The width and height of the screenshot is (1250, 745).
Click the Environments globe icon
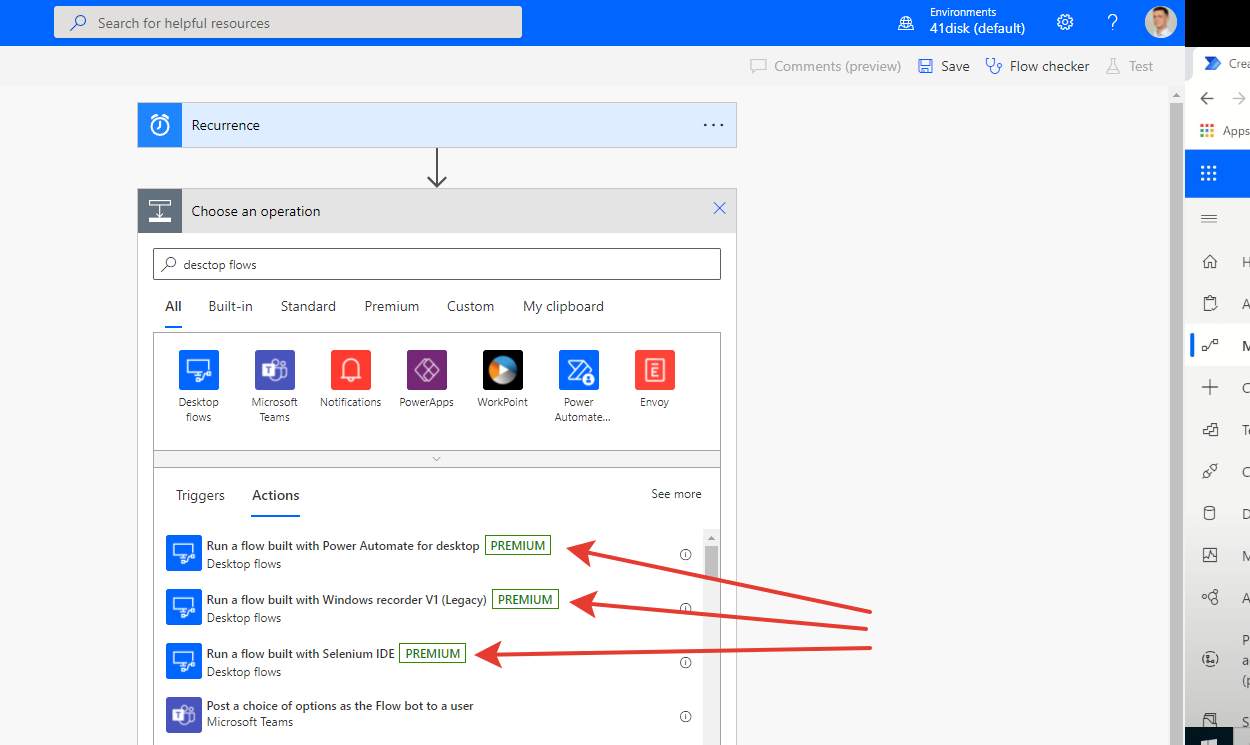906,23
